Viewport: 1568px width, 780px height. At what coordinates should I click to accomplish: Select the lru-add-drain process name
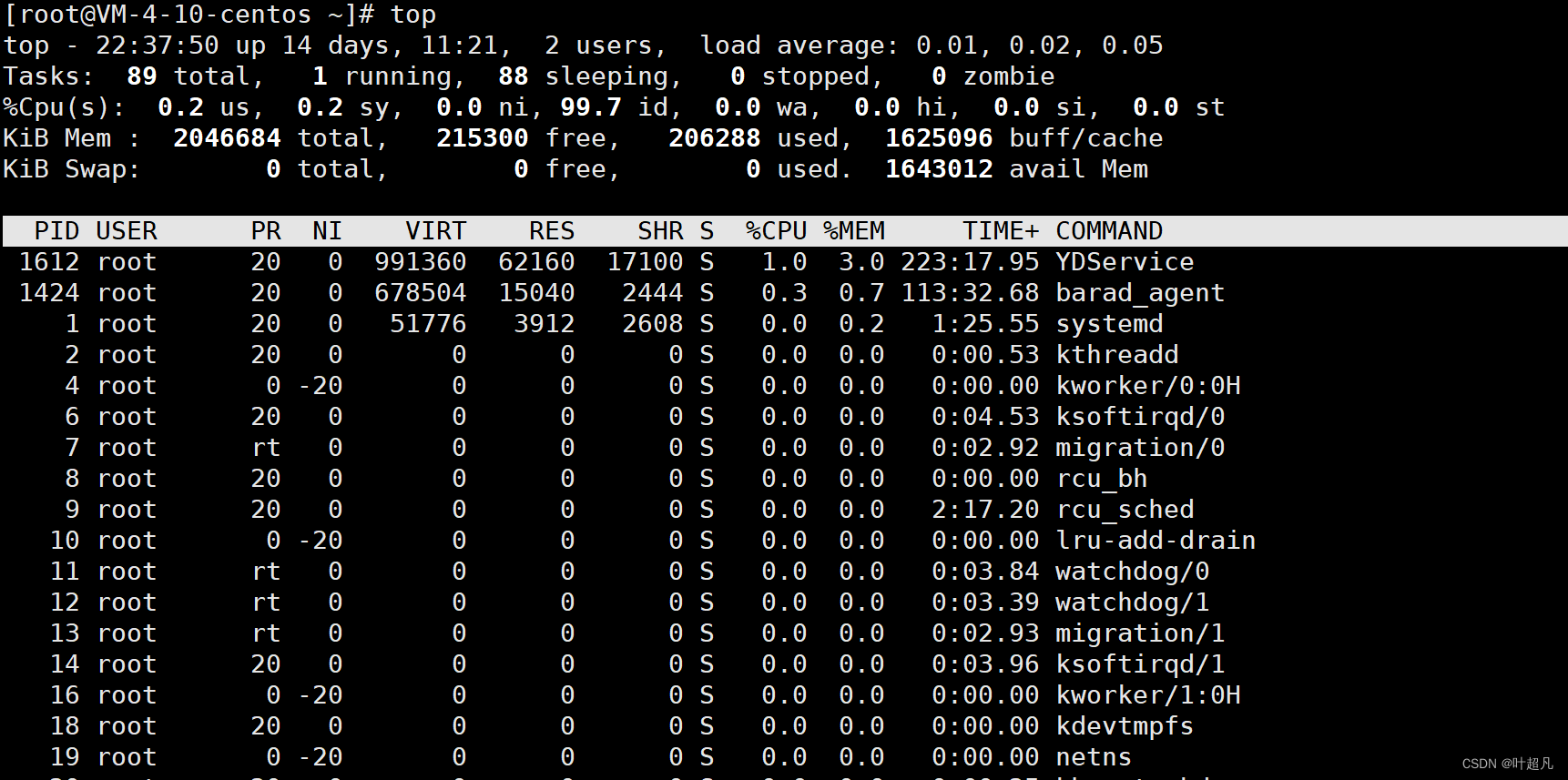[1156, 541]
